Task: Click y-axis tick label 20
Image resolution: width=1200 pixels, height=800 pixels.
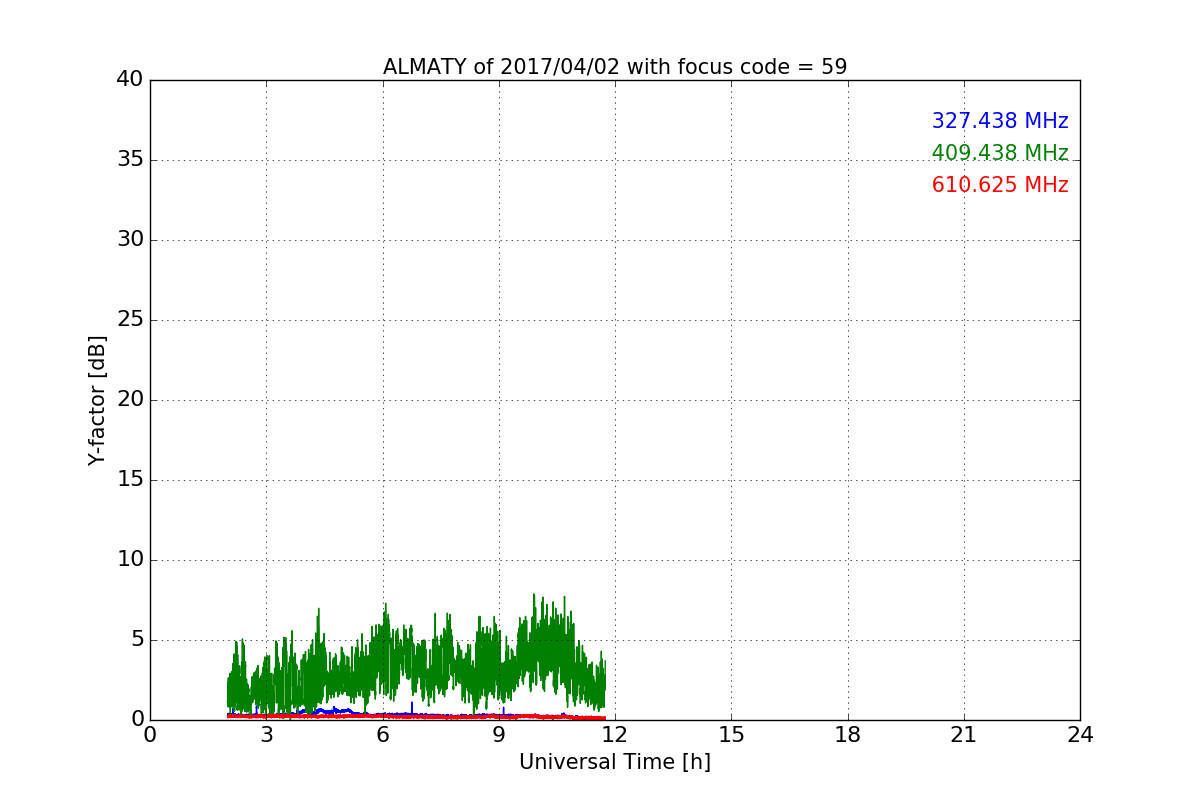Action: [x=130, y=400]
